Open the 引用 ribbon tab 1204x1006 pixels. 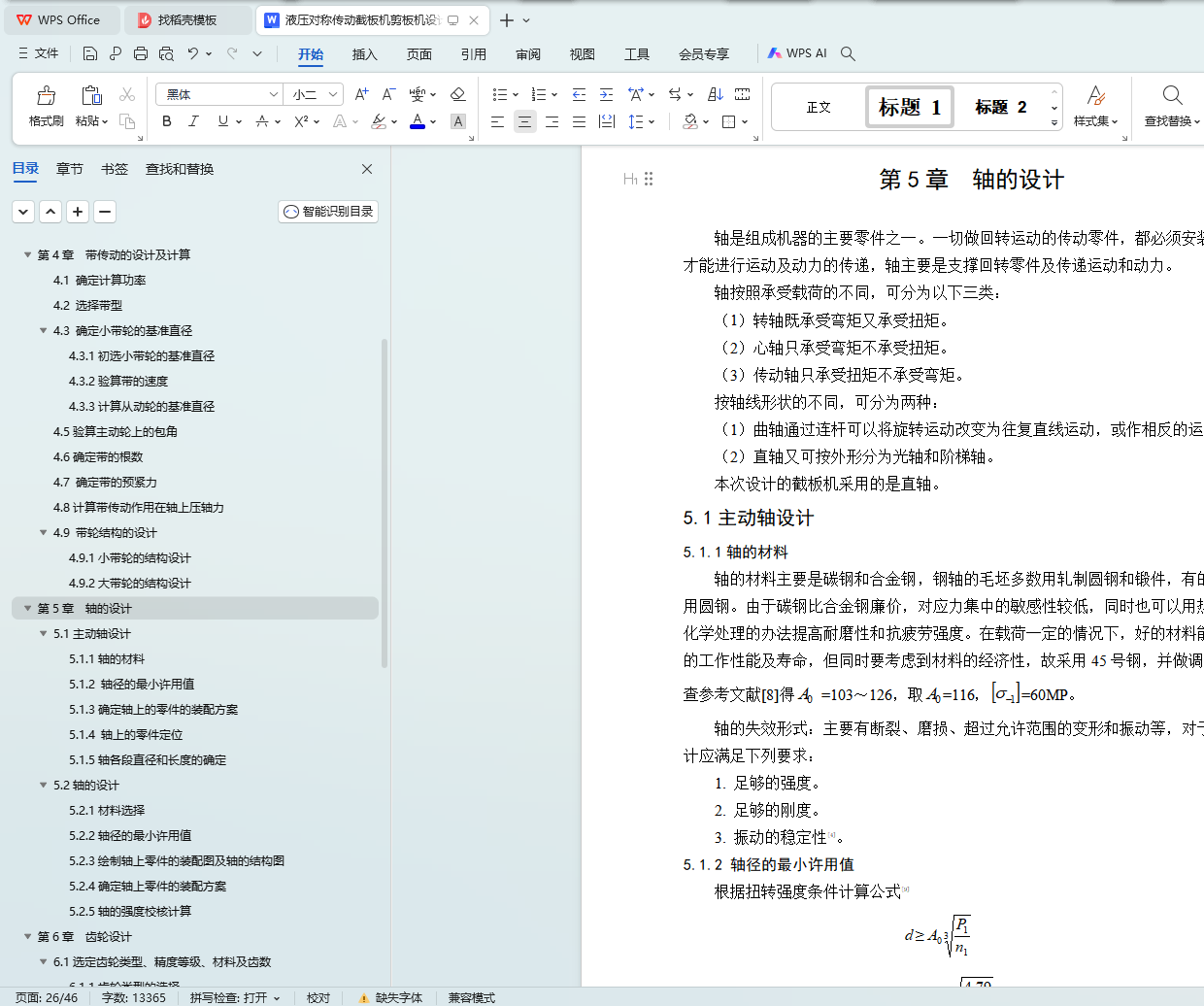tap(473, 54)
